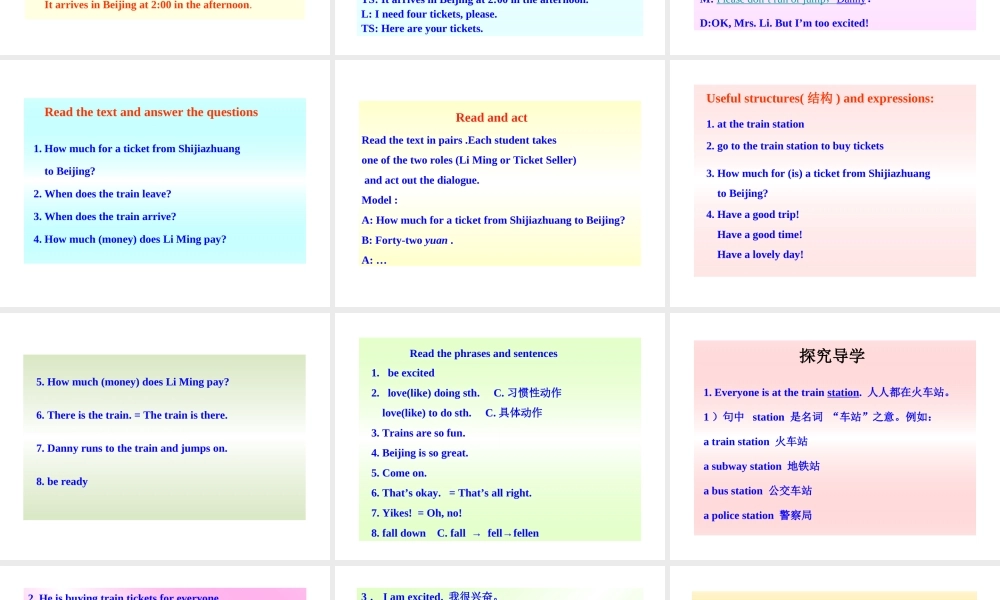Click 'I need four tickets, please.' line
Screen dimensions: 1000x600
point(429,14)
